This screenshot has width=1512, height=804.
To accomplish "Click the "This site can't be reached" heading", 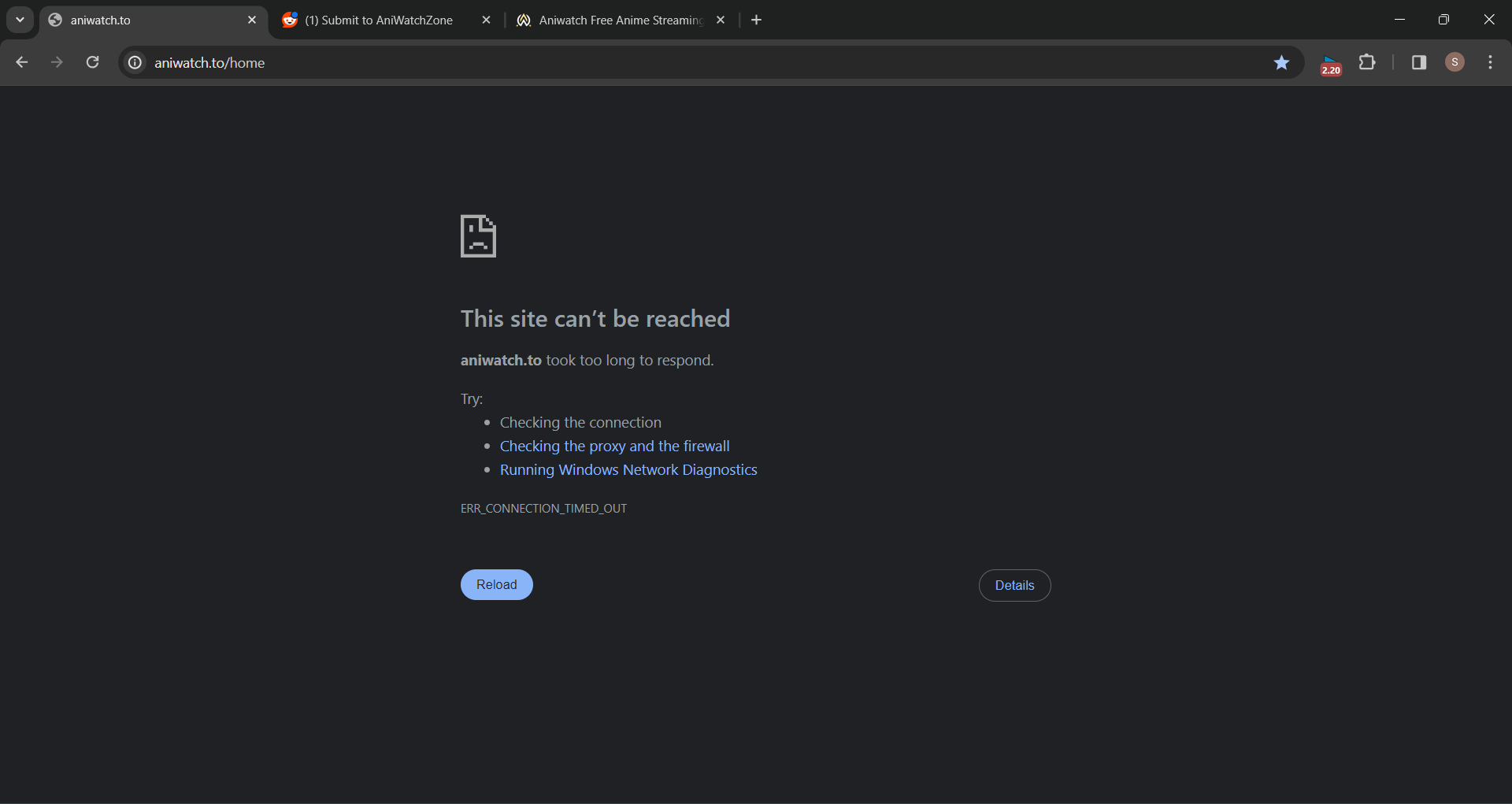I will tap(595, 319).
